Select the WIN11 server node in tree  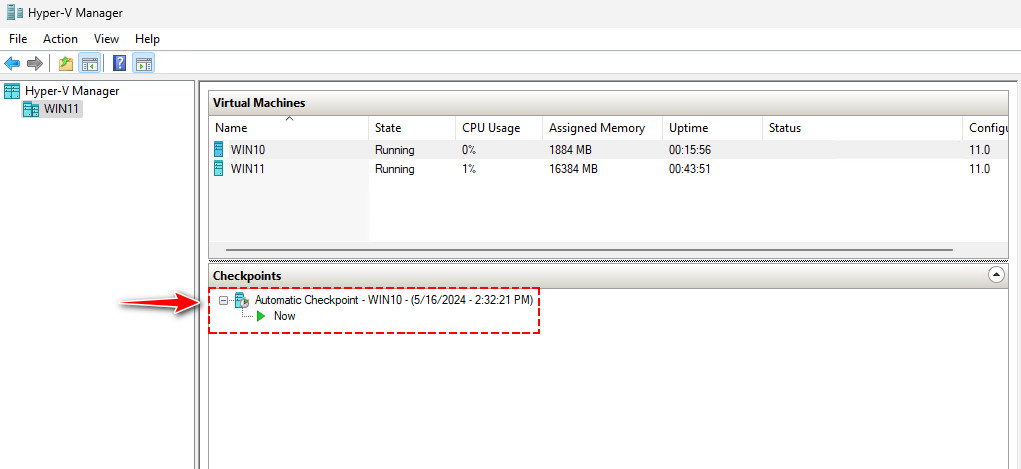[61, 109]
